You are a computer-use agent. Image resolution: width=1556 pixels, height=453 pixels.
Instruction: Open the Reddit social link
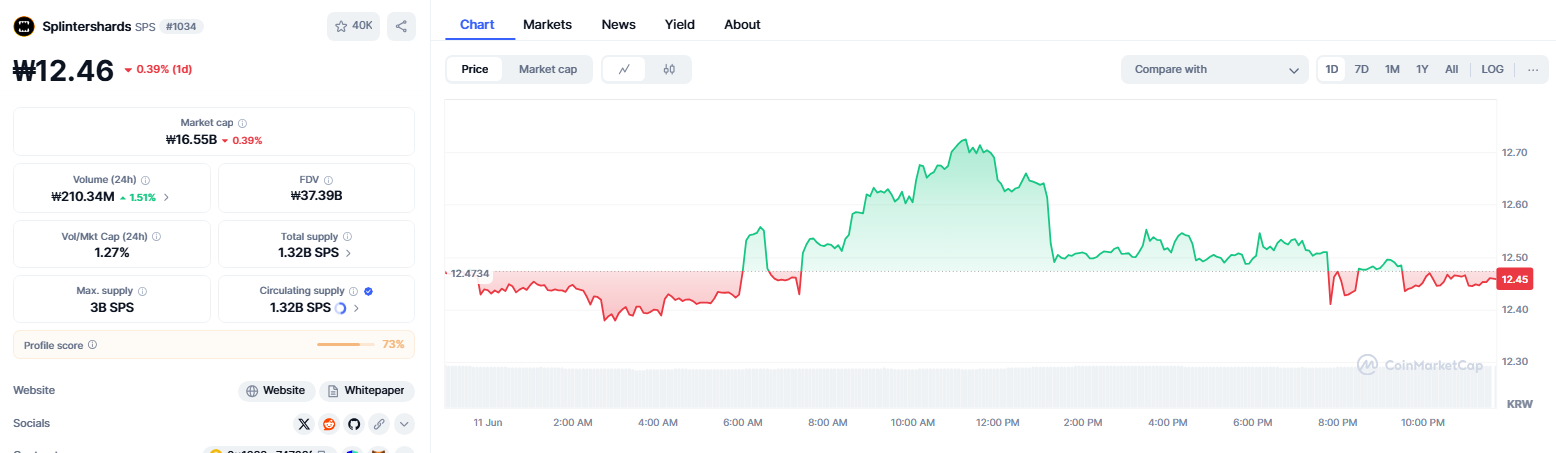coord(329,424)
